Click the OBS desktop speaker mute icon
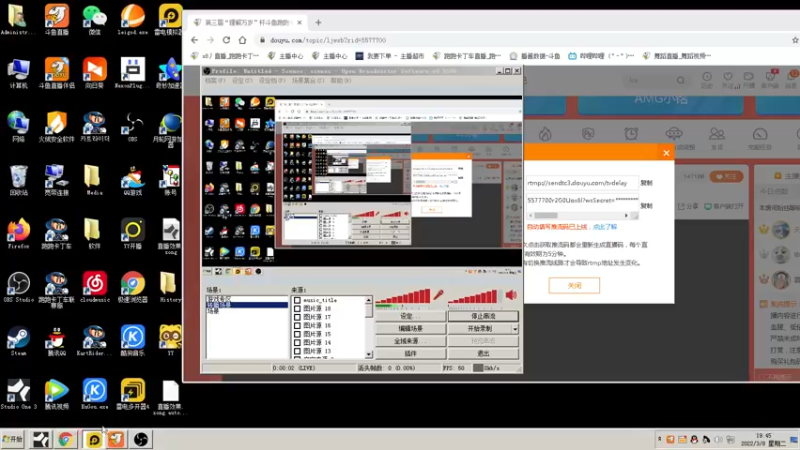 click(x=511, y=294)
